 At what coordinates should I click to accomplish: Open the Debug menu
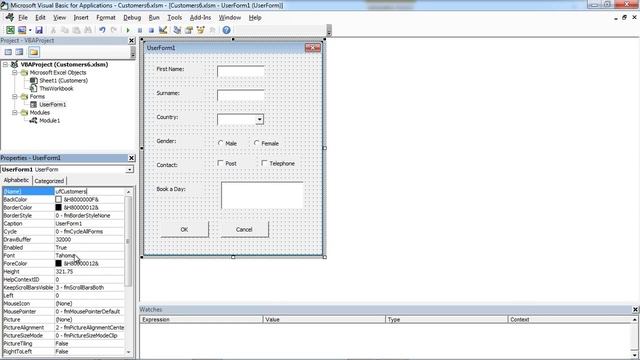[132, 18]
